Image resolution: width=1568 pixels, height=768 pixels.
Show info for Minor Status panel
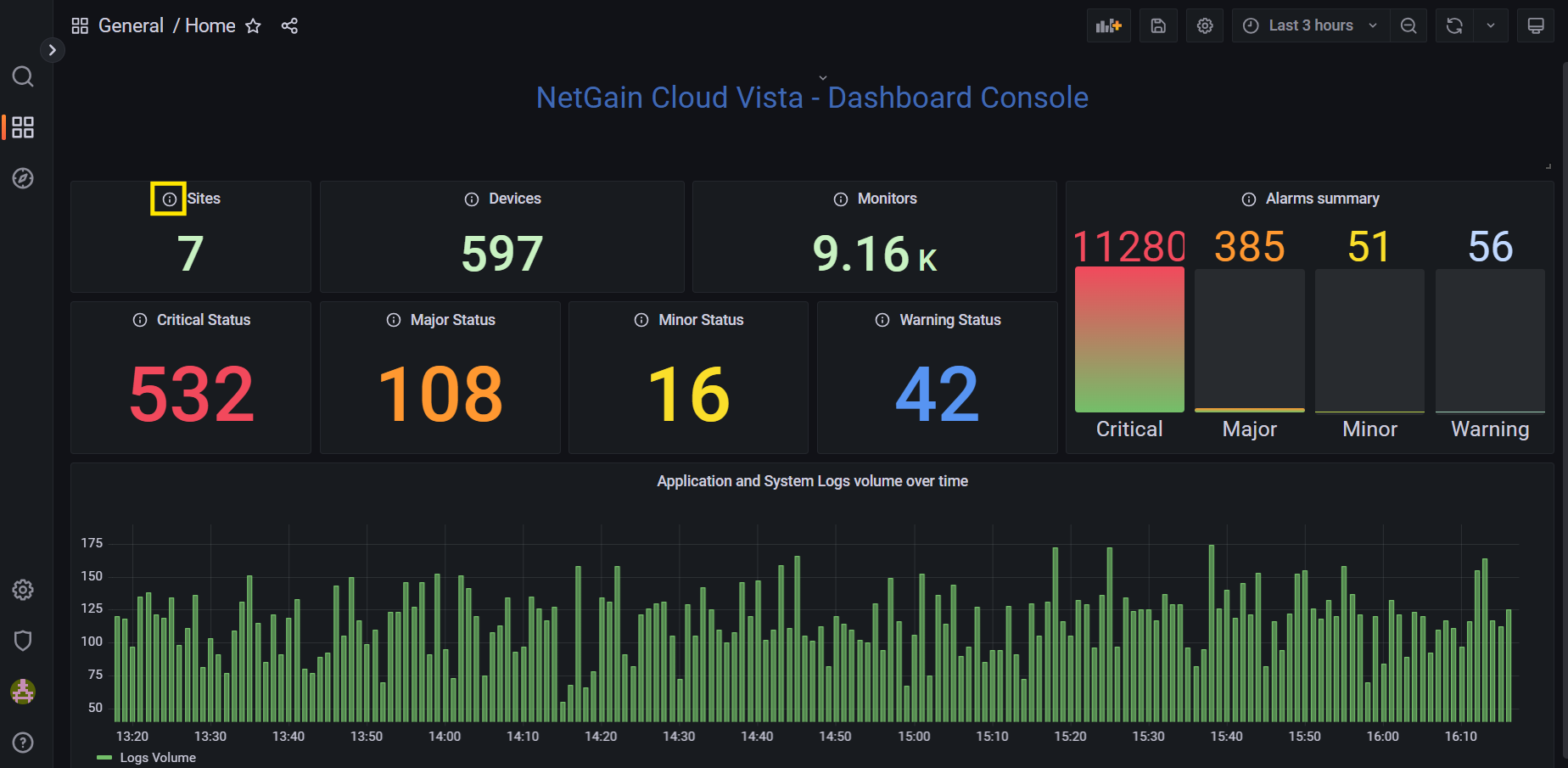pyautogui.click(x=641, y=320)
